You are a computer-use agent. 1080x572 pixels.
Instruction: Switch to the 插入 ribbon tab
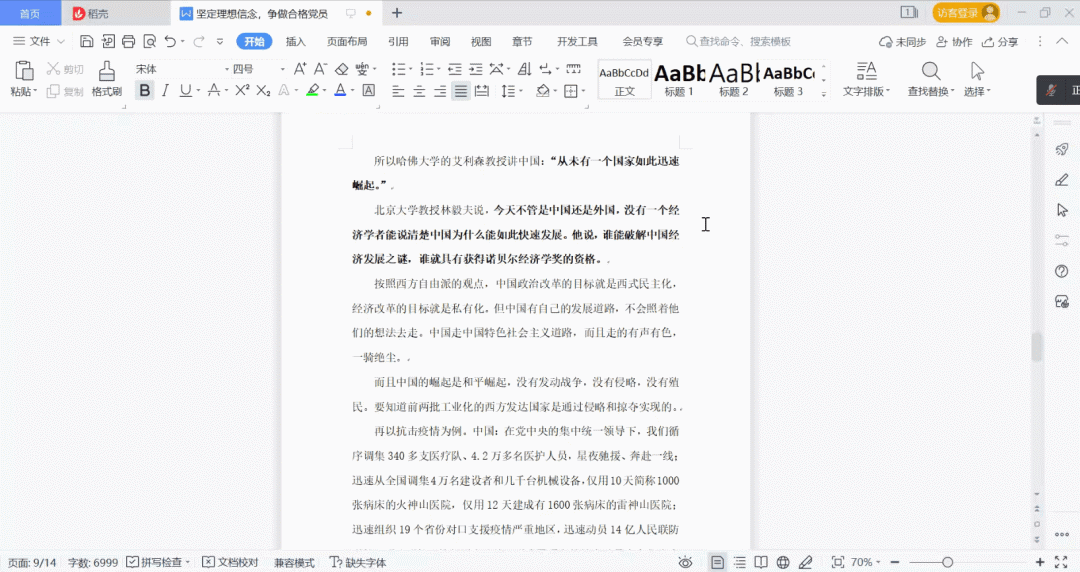[x=296, y=42]
